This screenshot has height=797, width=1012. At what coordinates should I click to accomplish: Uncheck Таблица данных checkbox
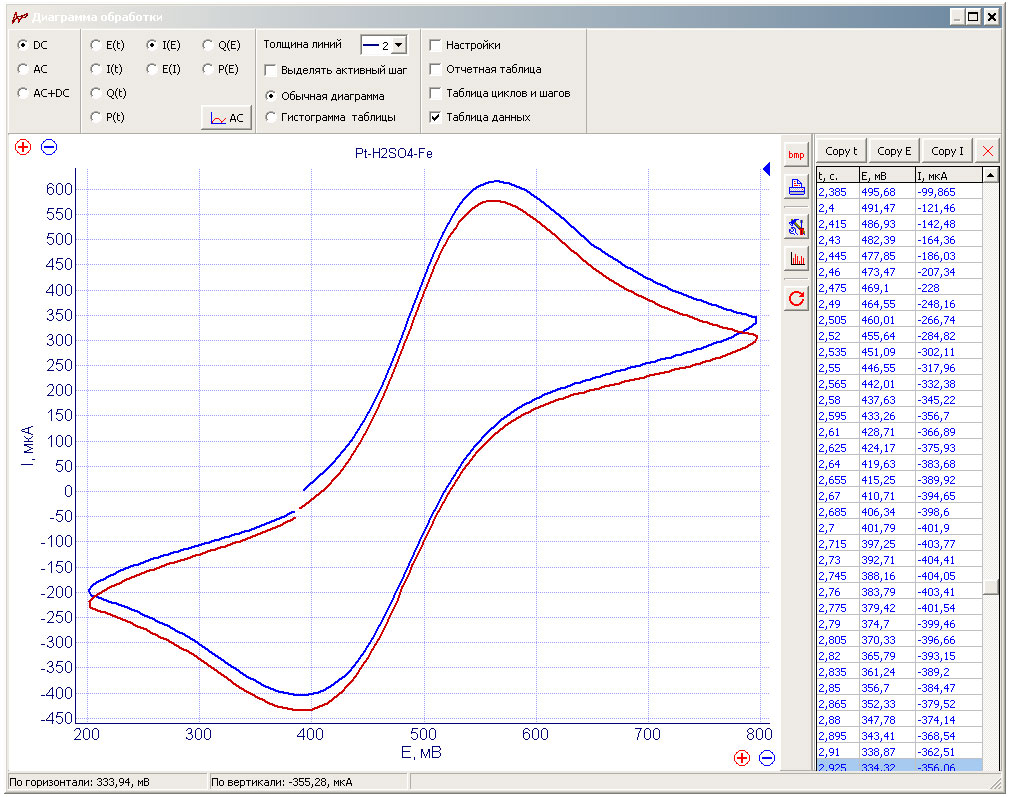(x=436, y=116)
